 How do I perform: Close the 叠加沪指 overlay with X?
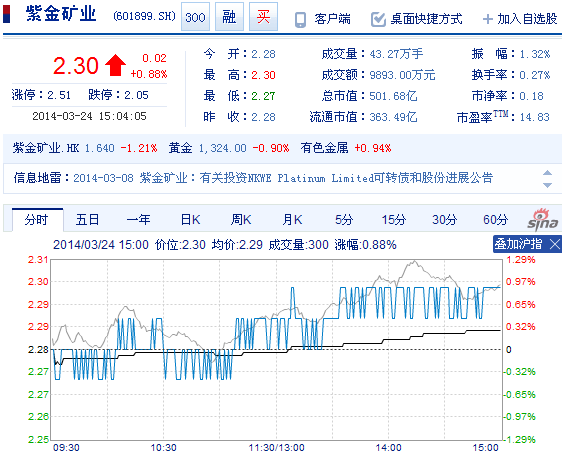[x=554, y=244]
